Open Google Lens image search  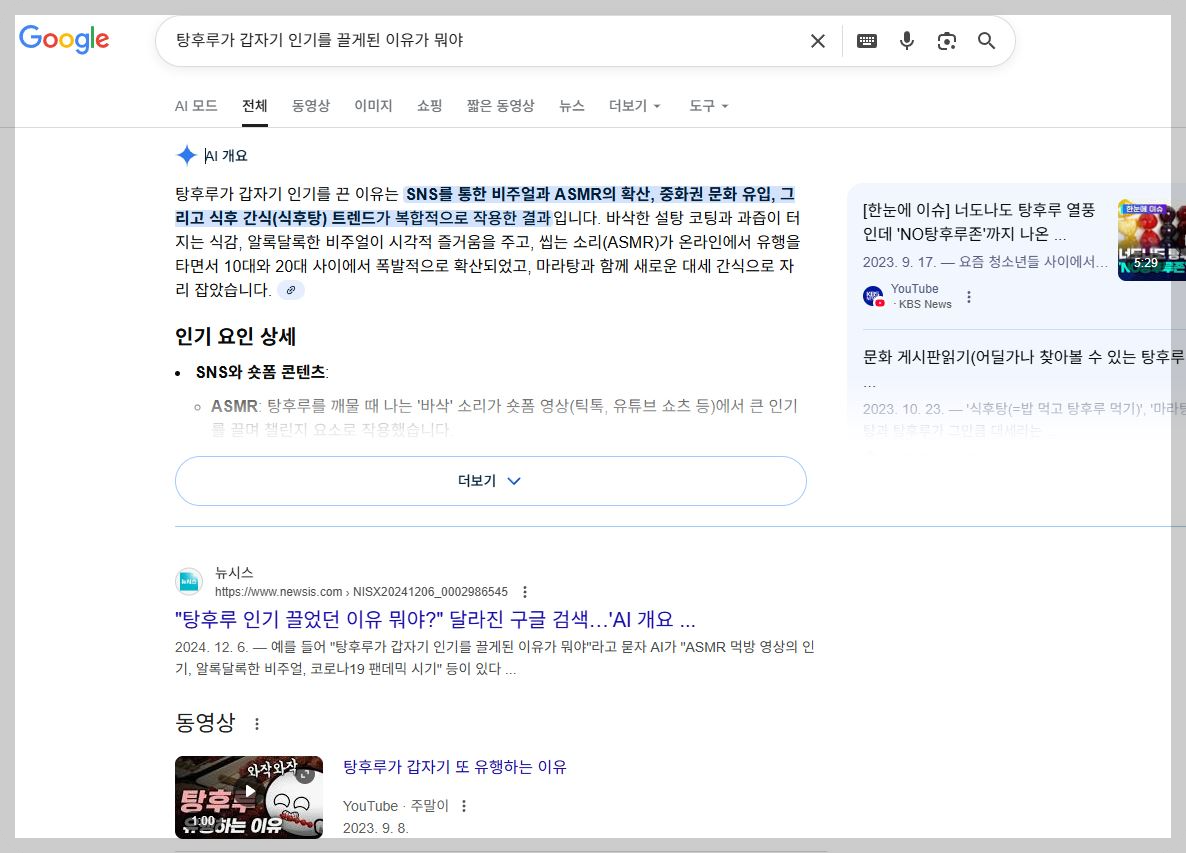(x=946, y=41)
